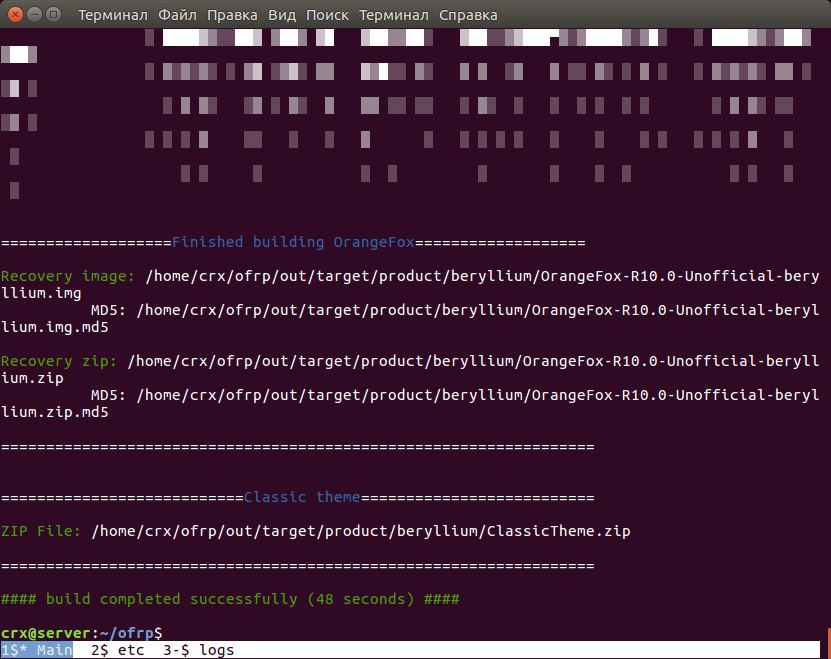
Task: Close the terminal window
Action: (15, 14)
